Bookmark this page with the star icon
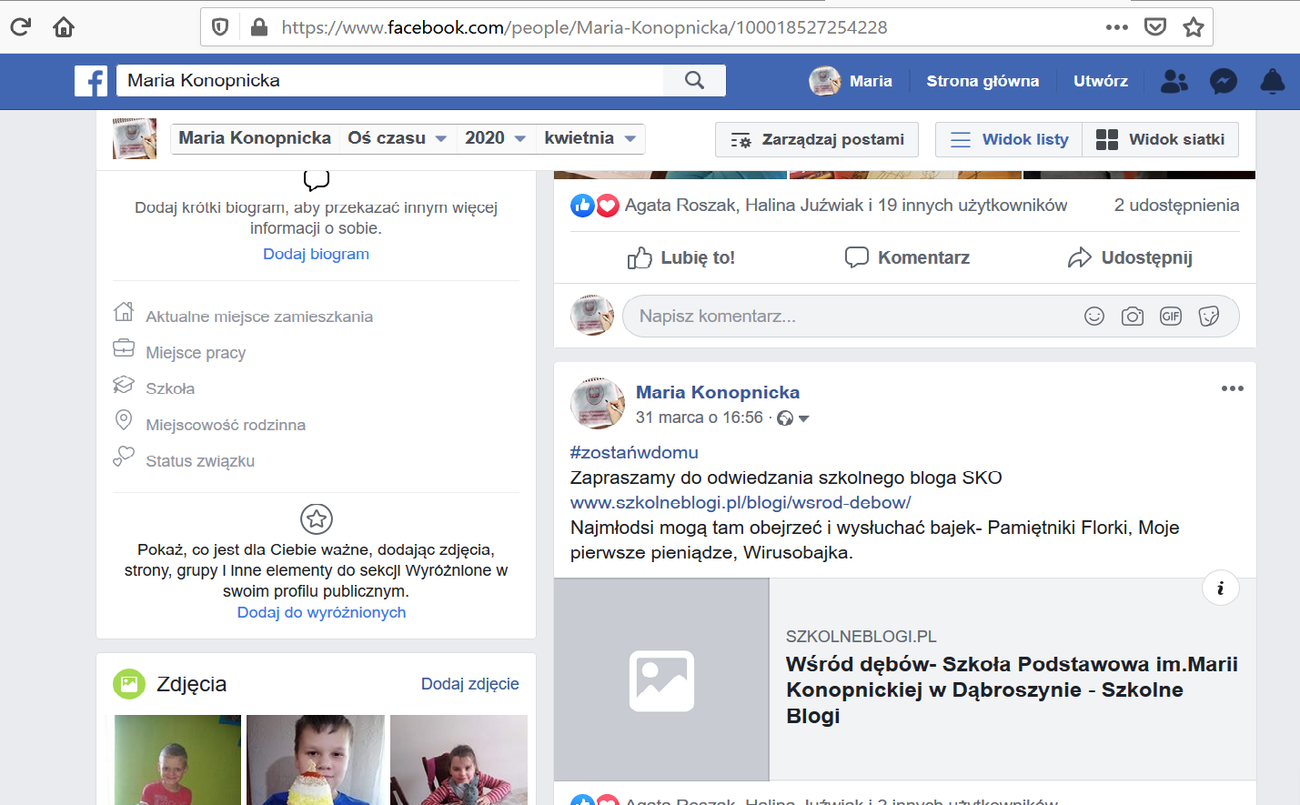 click(1193, 27)
